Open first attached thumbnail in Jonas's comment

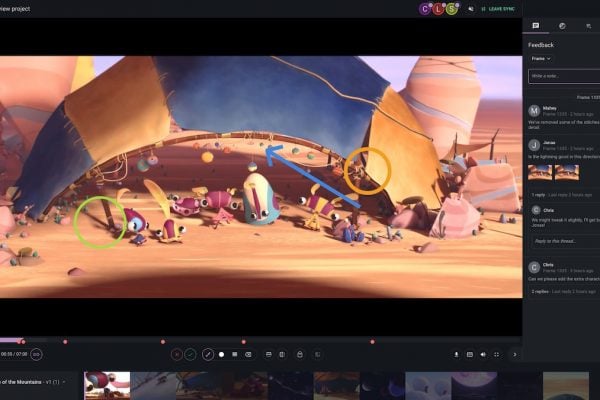click(x=540, y=172)
